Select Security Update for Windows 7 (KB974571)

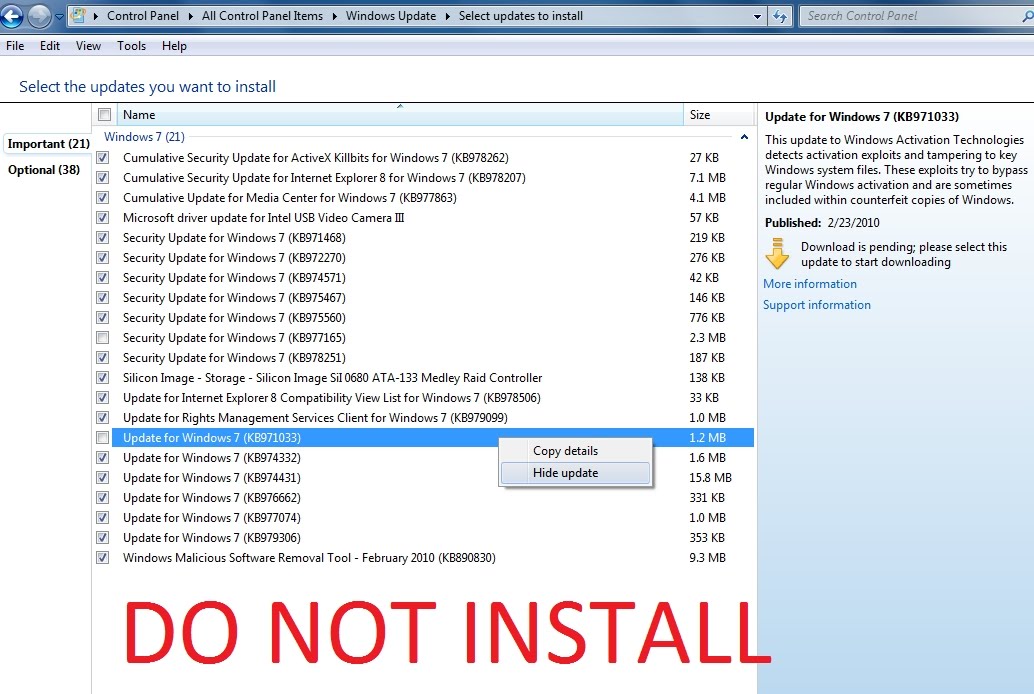[234, 278]
